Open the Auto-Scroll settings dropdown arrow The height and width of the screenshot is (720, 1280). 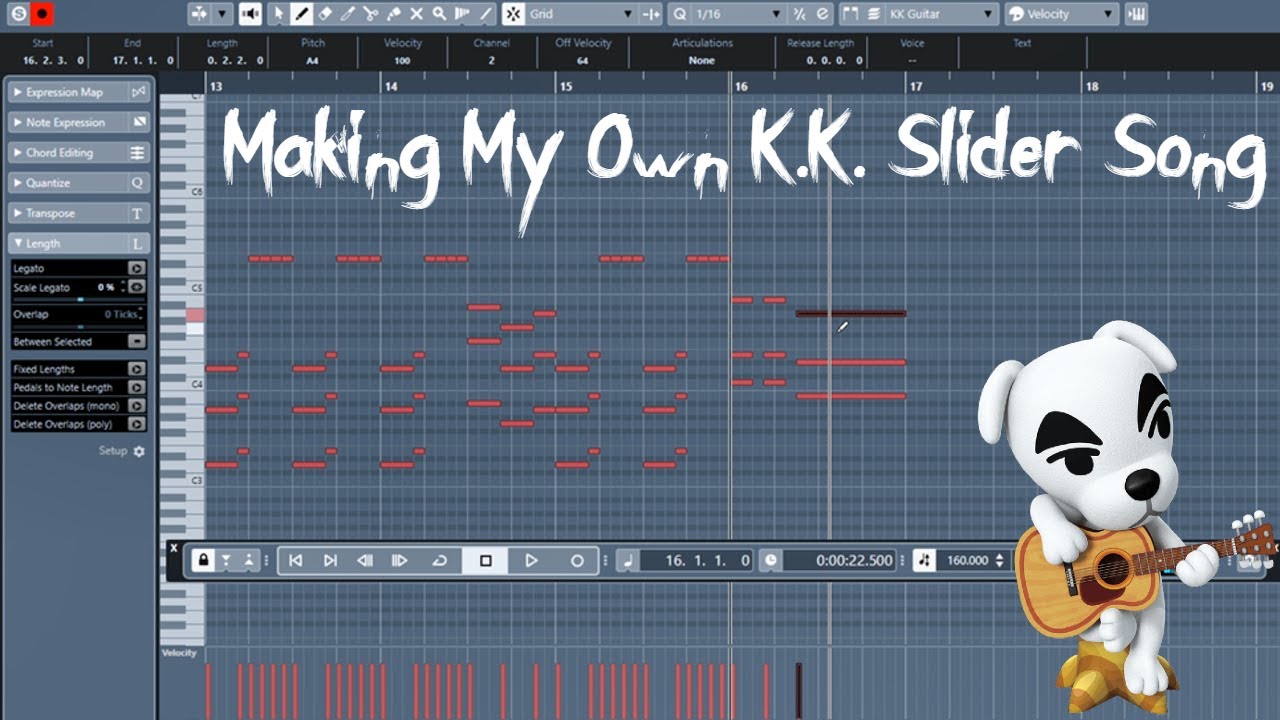coord(222,14)
